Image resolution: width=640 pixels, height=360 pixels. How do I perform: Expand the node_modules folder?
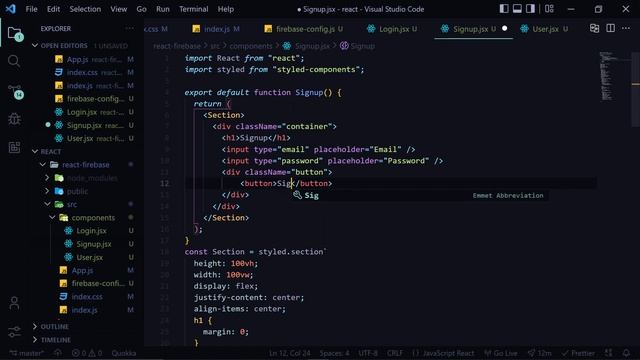(x=47, y=178)
